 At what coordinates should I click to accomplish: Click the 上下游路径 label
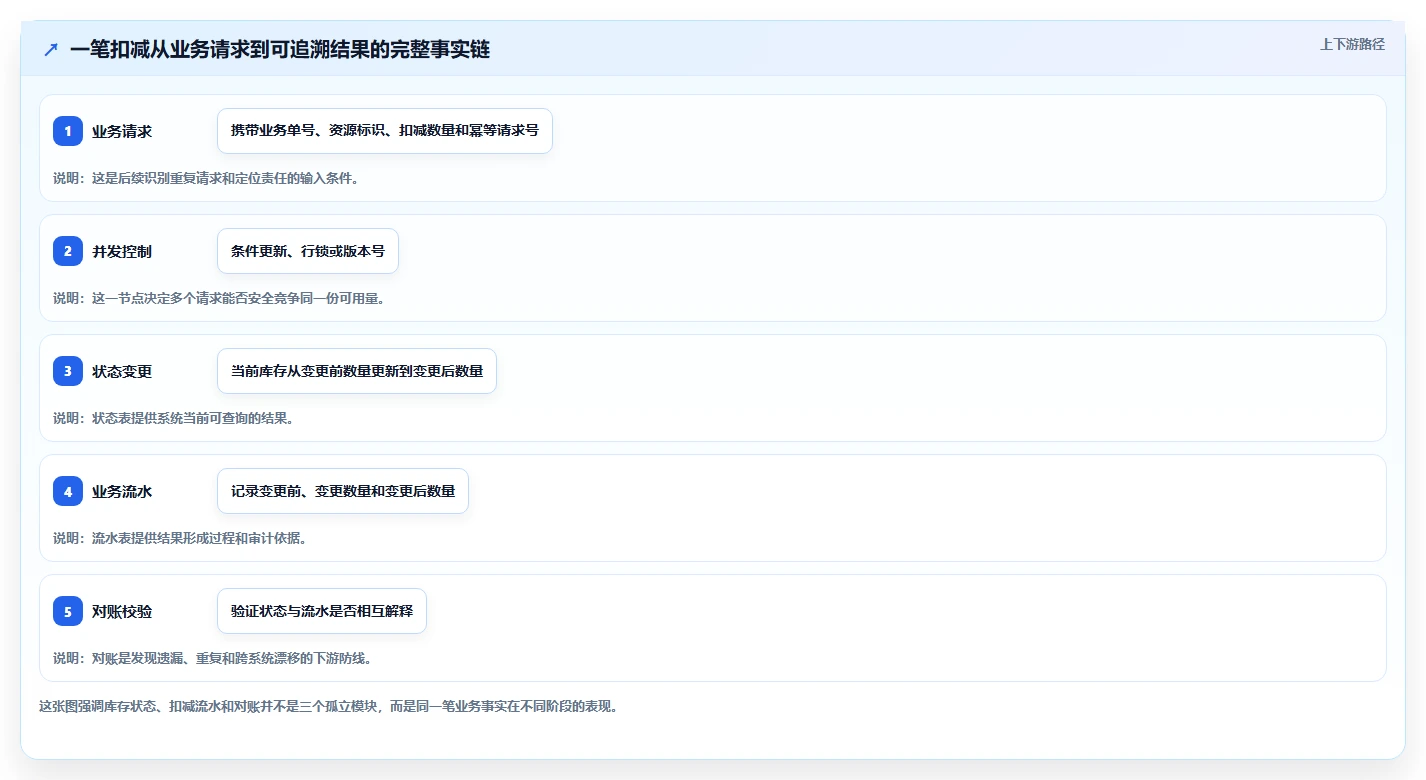[1352, 44]
